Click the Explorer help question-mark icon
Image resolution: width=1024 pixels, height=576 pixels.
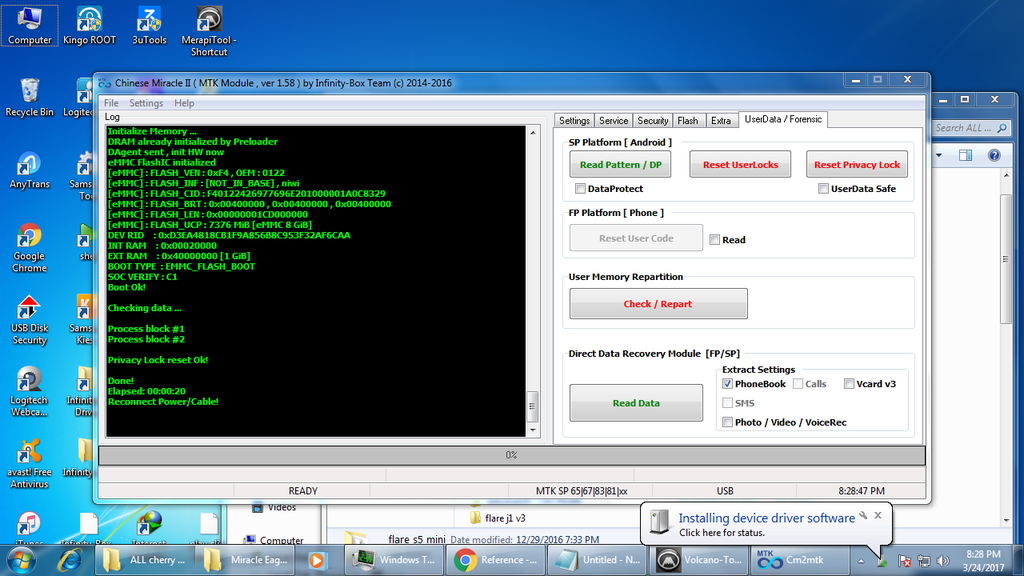(x=994, y=155)
